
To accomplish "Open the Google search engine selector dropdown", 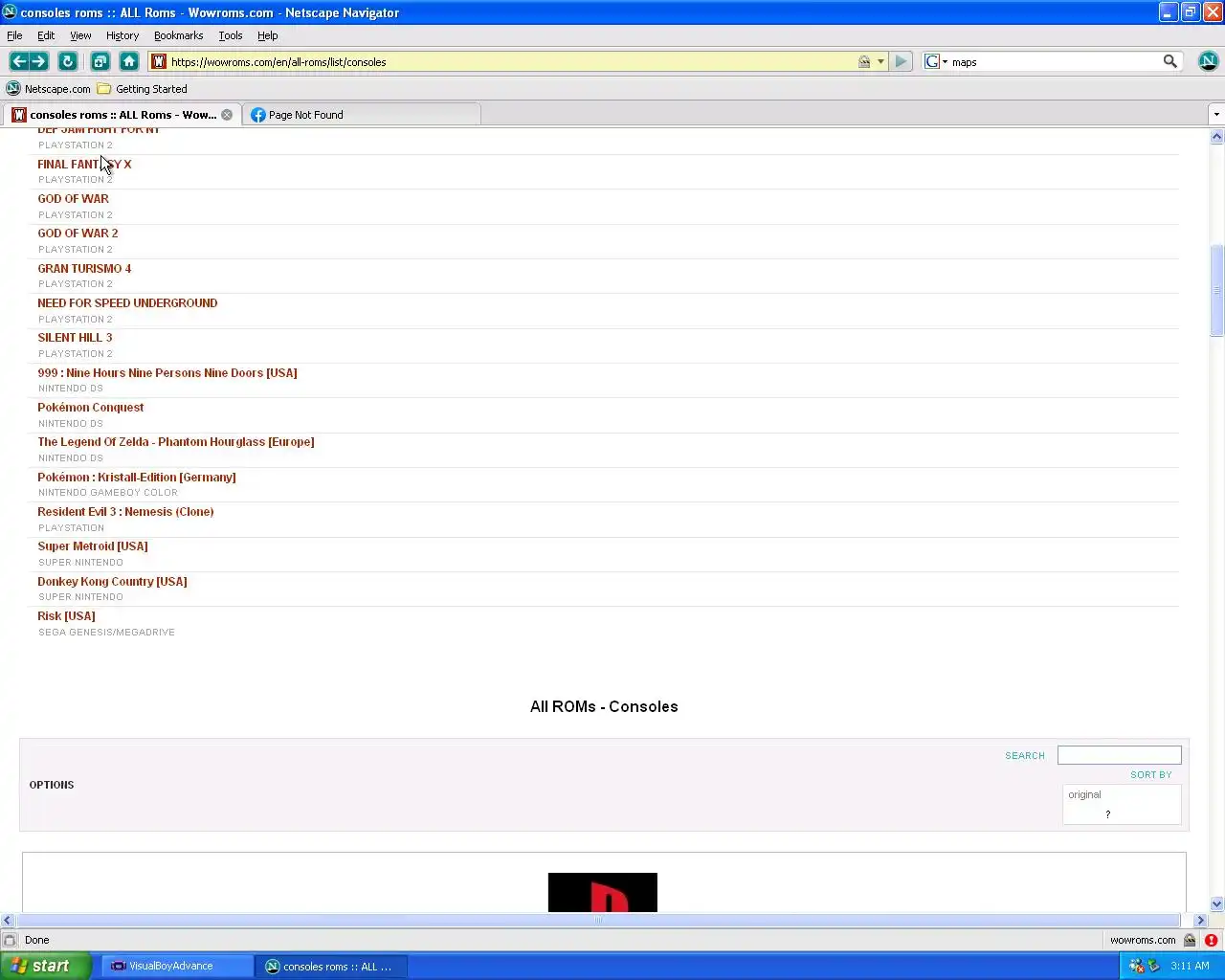I will [936, 61].
